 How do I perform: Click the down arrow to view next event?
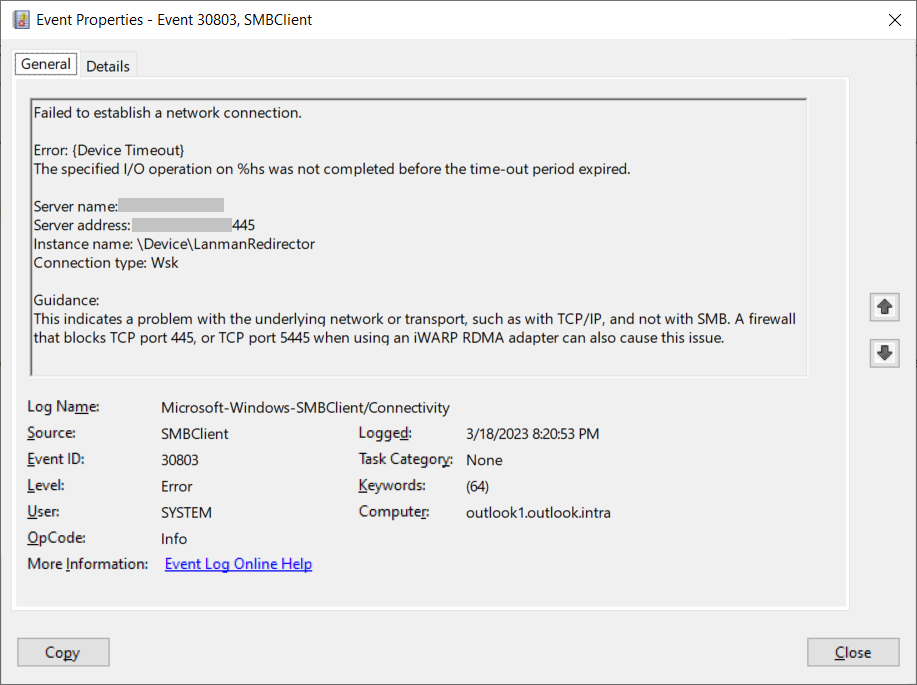(883, 352)
